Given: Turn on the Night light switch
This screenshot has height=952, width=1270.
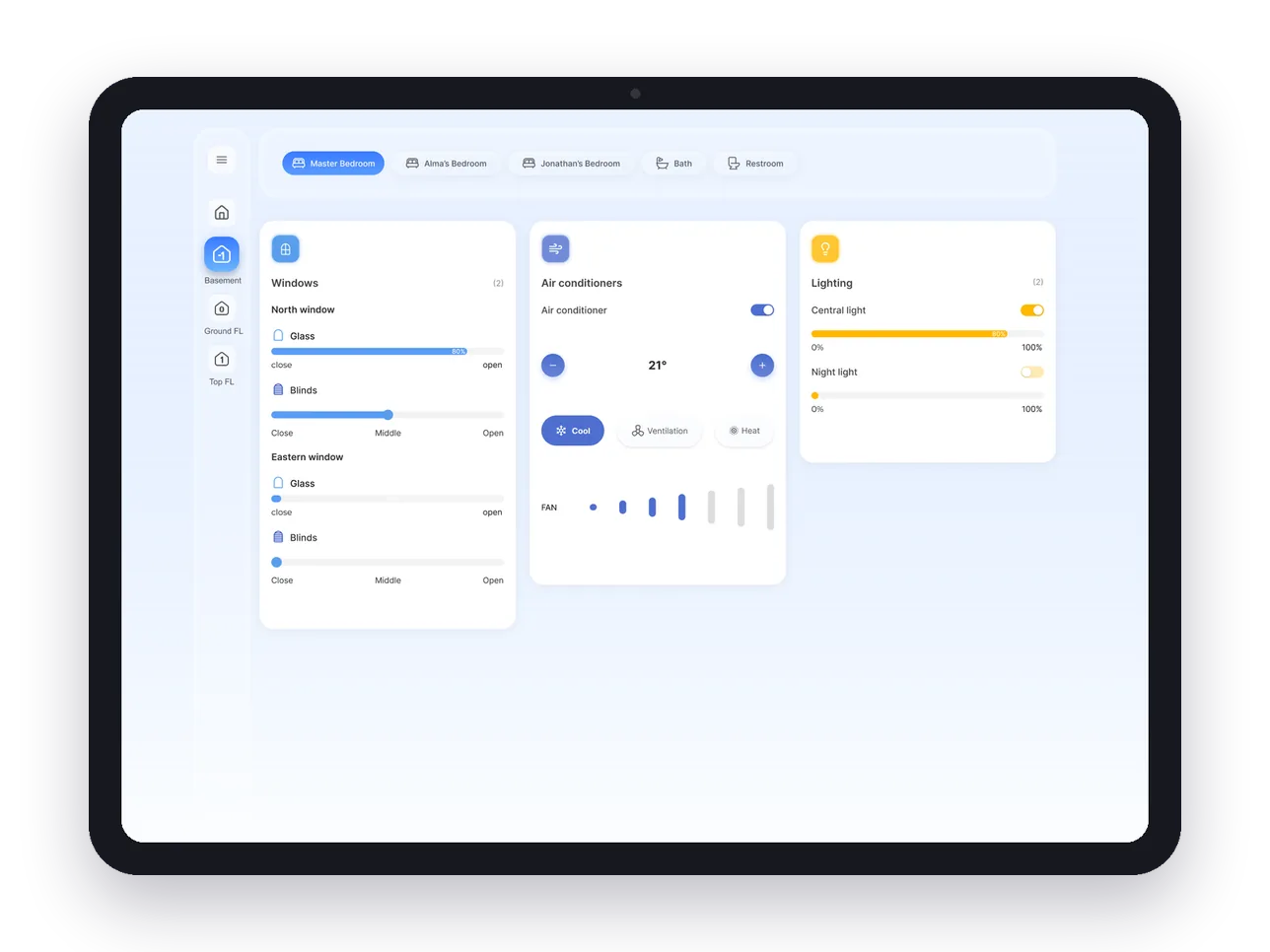Looking at the screenshot, I should click(1032, 373).
